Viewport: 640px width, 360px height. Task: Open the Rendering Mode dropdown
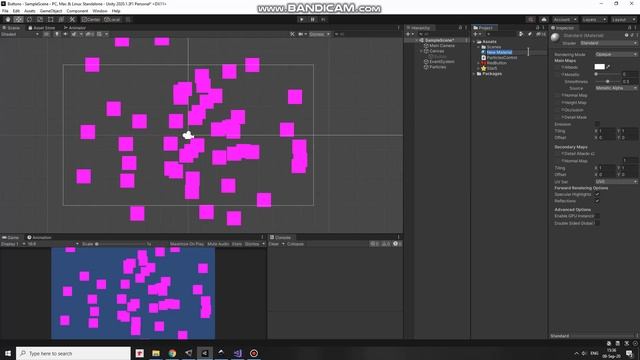point(616,54)
